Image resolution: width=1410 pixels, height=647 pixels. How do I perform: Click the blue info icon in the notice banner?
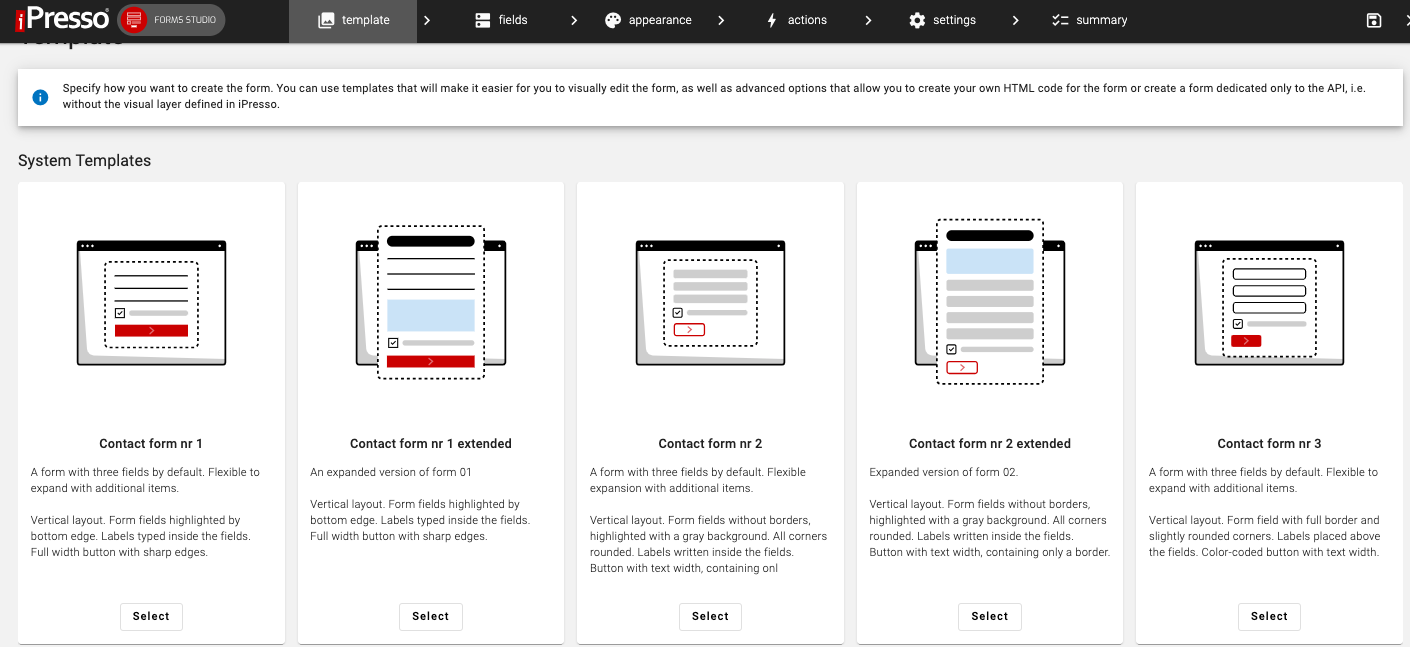point(40,97)
